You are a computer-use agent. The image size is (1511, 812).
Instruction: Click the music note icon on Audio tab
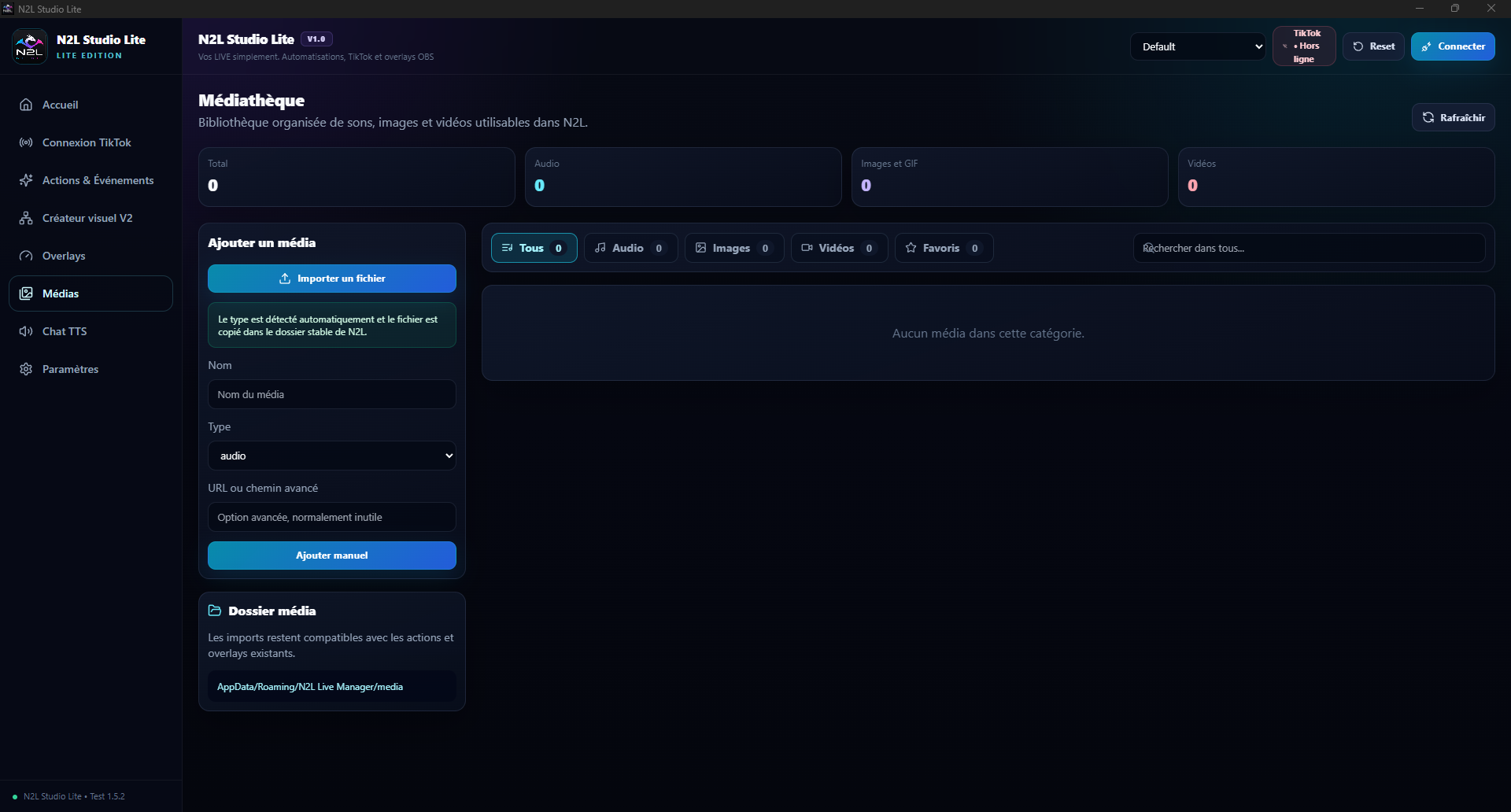[x=600, y=248]
